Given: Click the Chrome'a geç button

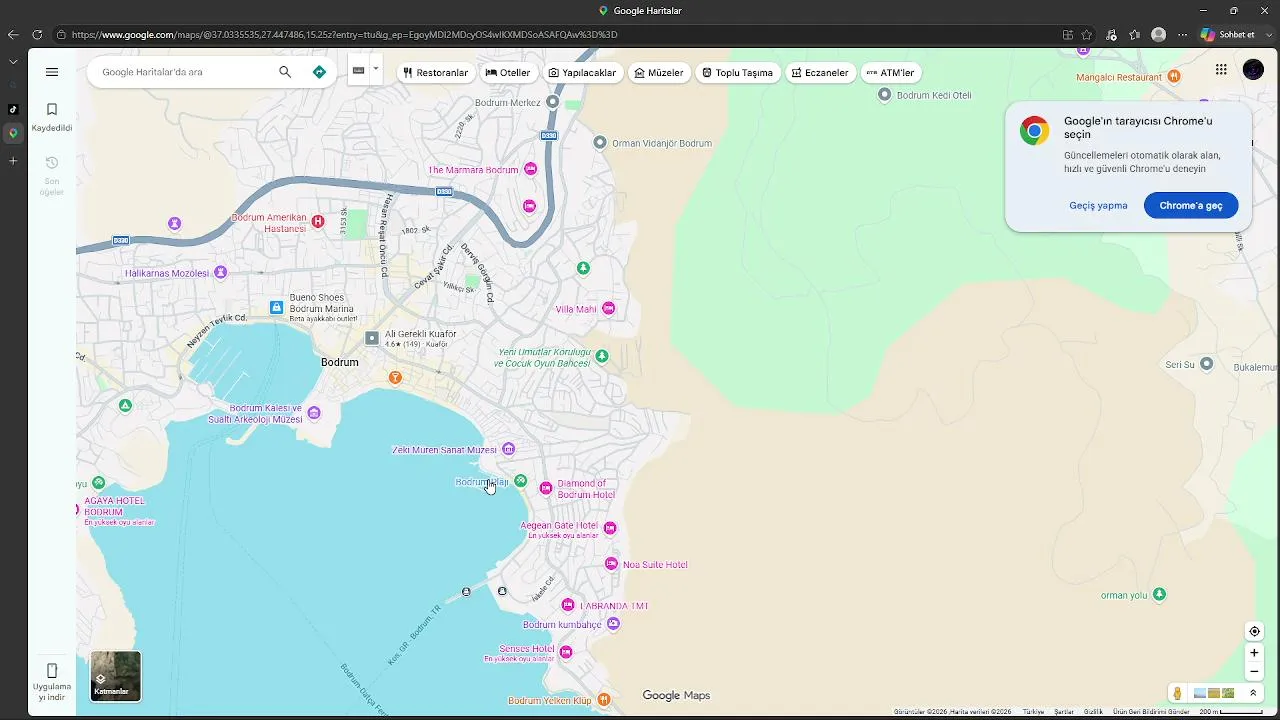Looking at the screenshot, I should pyautogui.click(x=1191, y=205).
